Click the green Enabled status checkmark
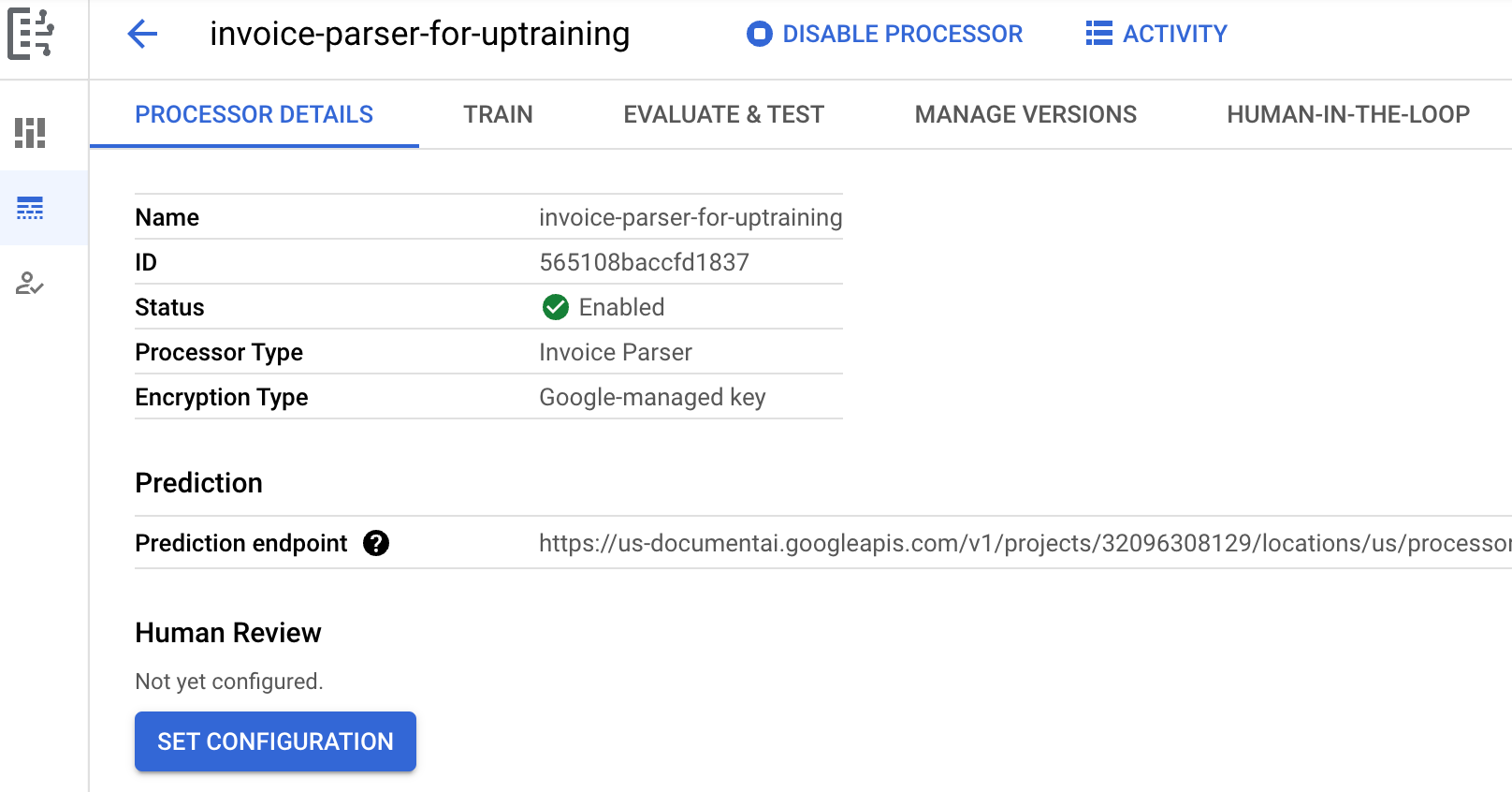The image size is (1512, 792). tap(556, 307)
